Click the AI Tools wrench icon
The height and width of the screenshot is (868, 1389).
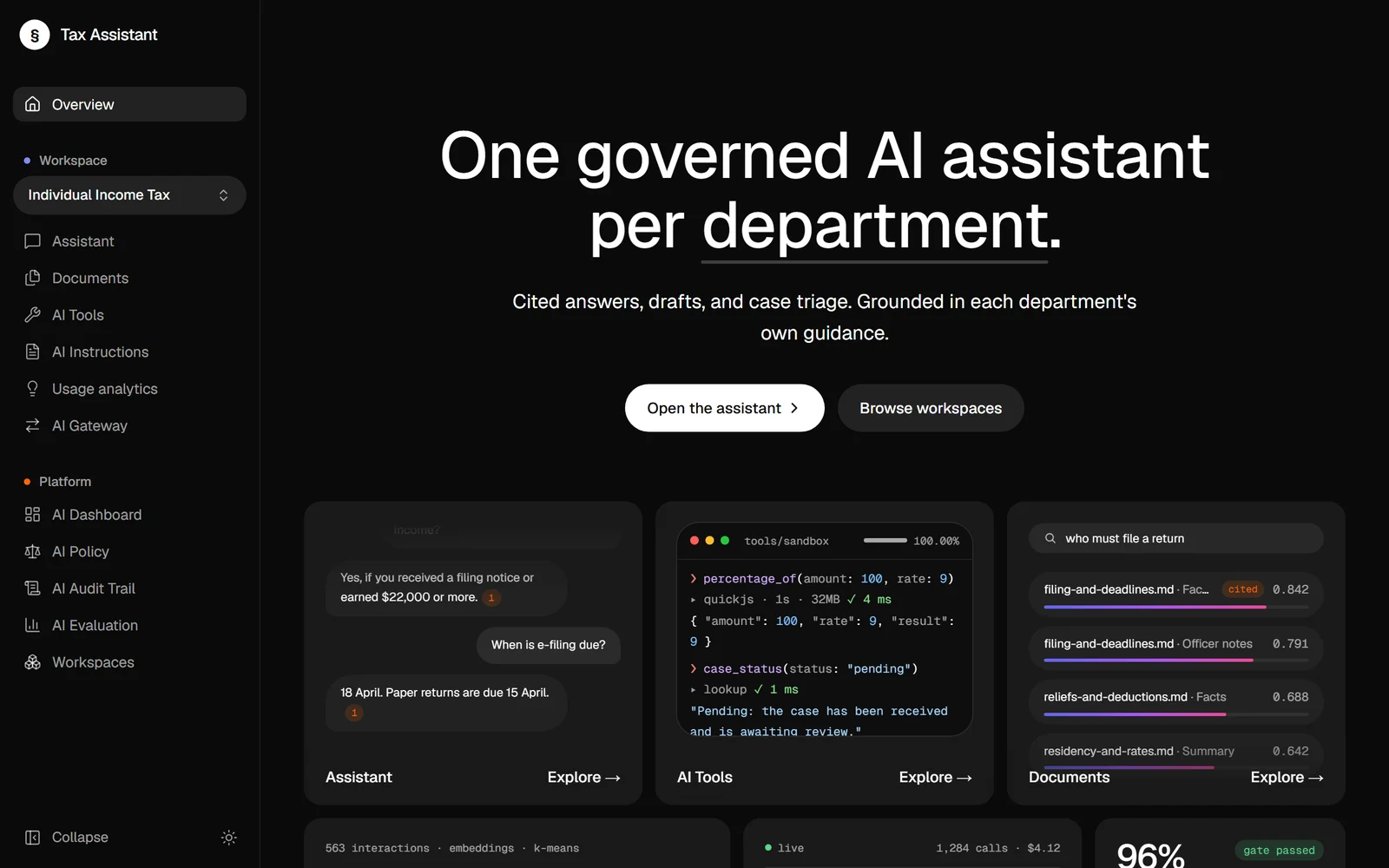[33, 315]
